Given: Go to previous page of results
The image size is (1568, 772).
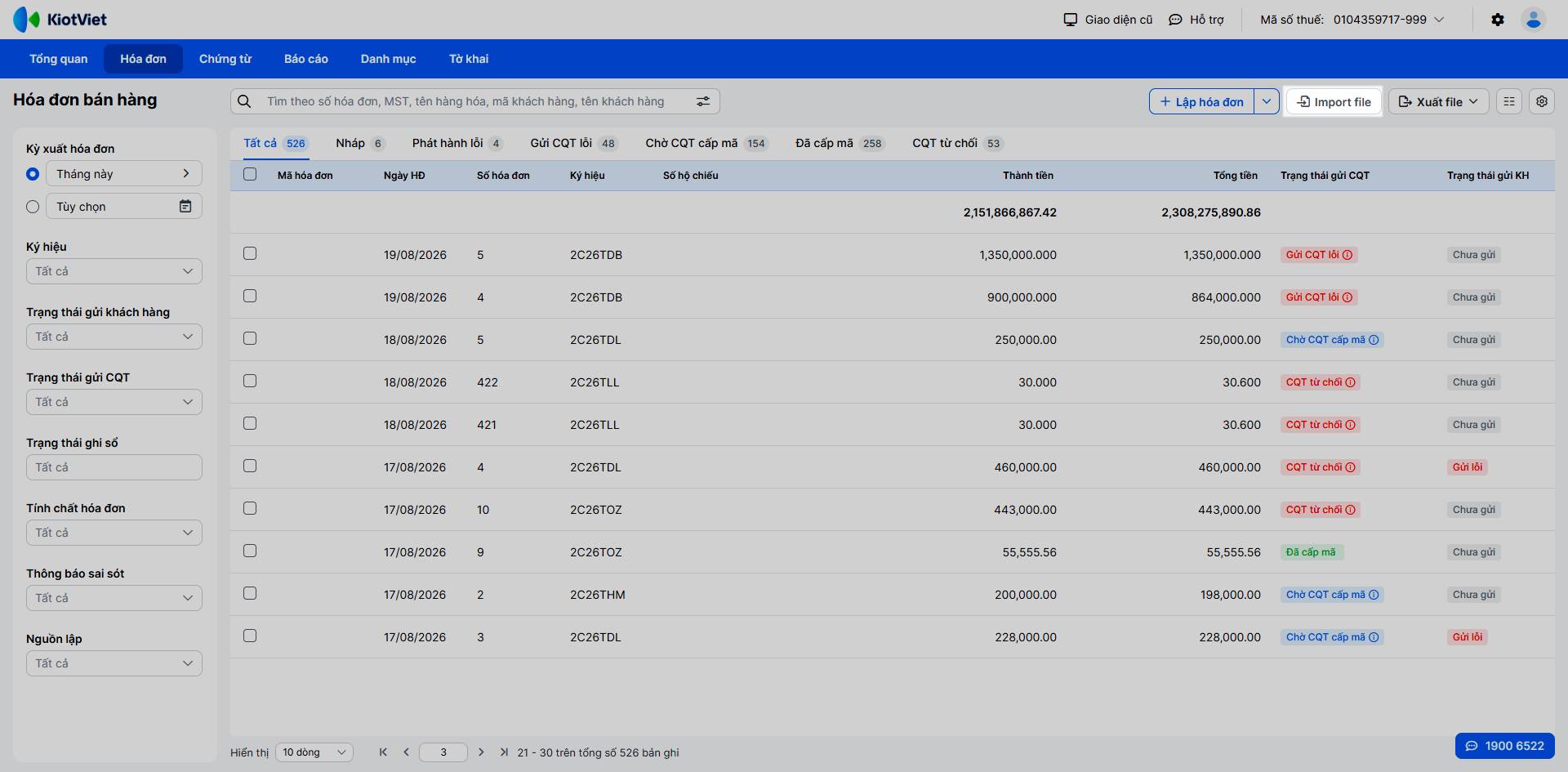Looking at the screenshot, I should [406, 752].
